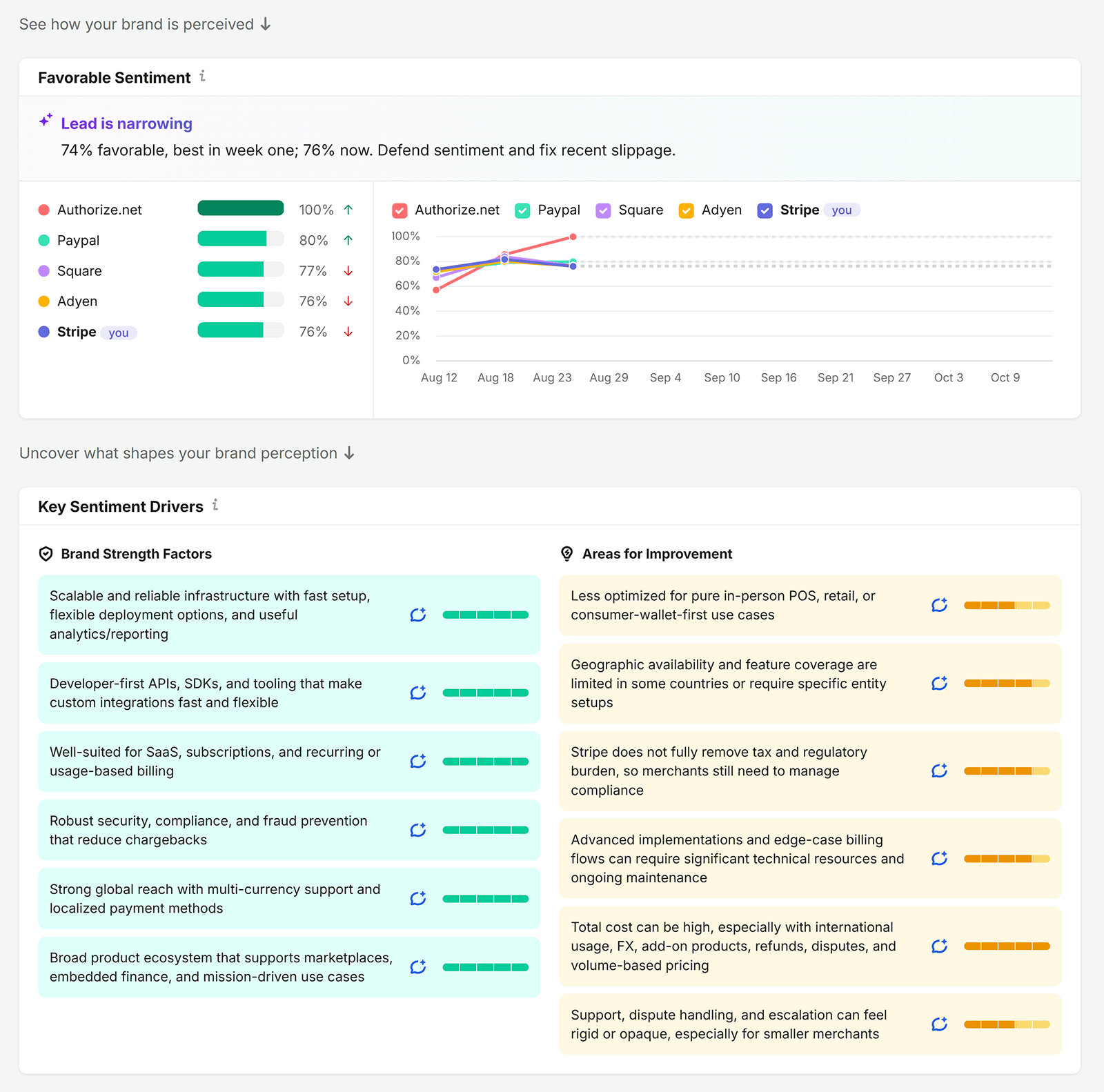This screenshot has width=1104, height=1092.
Task: Click info icon next to Key Sentiment Drivers
Action: [x=215, y=505]
